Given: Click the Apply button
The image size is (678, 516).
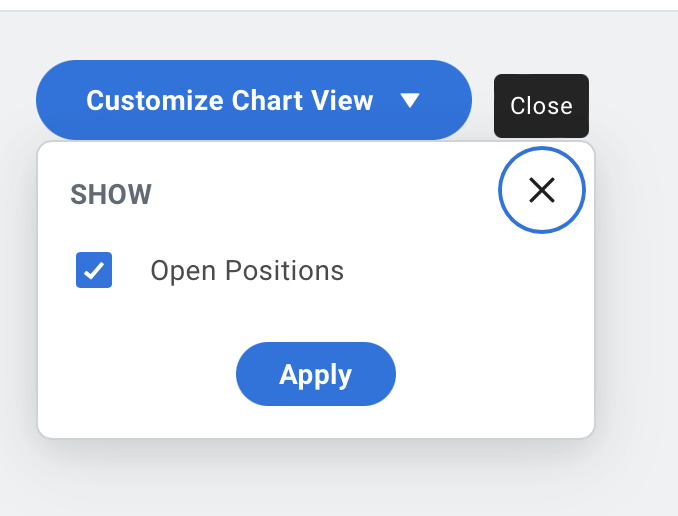Looking at the screenshot, I should click(x=316, y=374).
